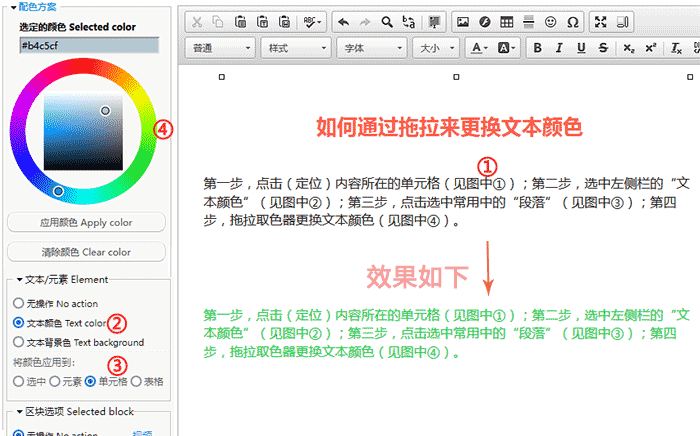The height and width of the screenshot is (436, 700).
Task: Click the 将颜色应用到 label
Action: click(44, 362)
